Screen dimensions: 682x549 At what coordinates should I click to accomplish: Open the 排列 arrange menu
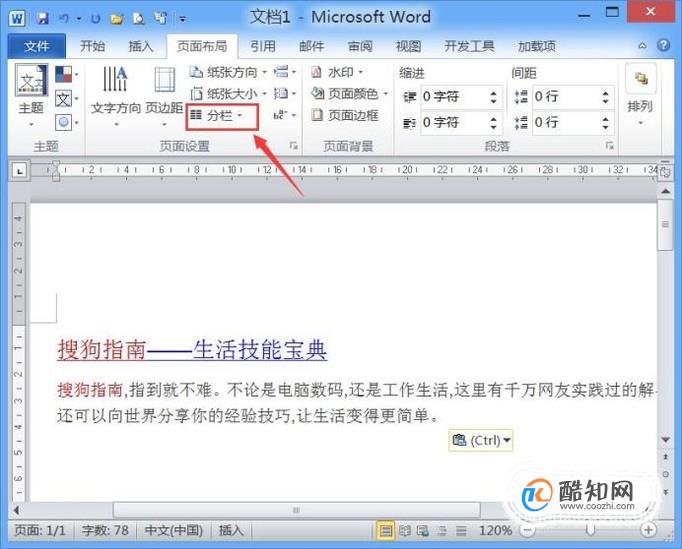click(640, 96)
